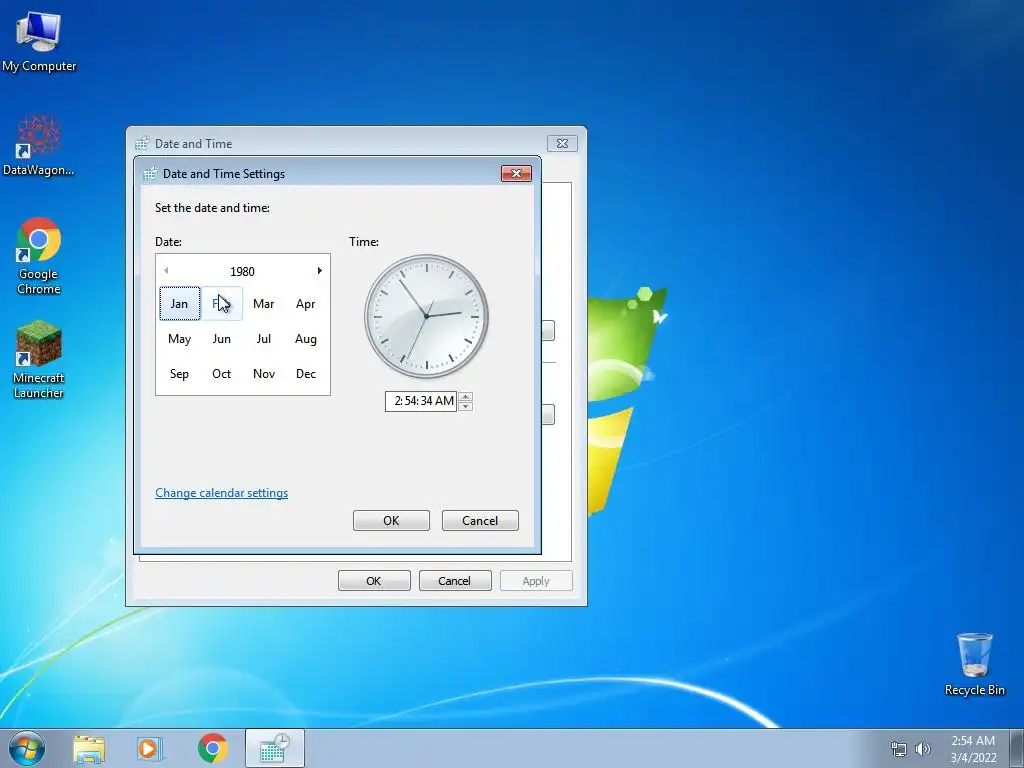Open the taskbar clock 2:54 AM

(x=973, y=749)
